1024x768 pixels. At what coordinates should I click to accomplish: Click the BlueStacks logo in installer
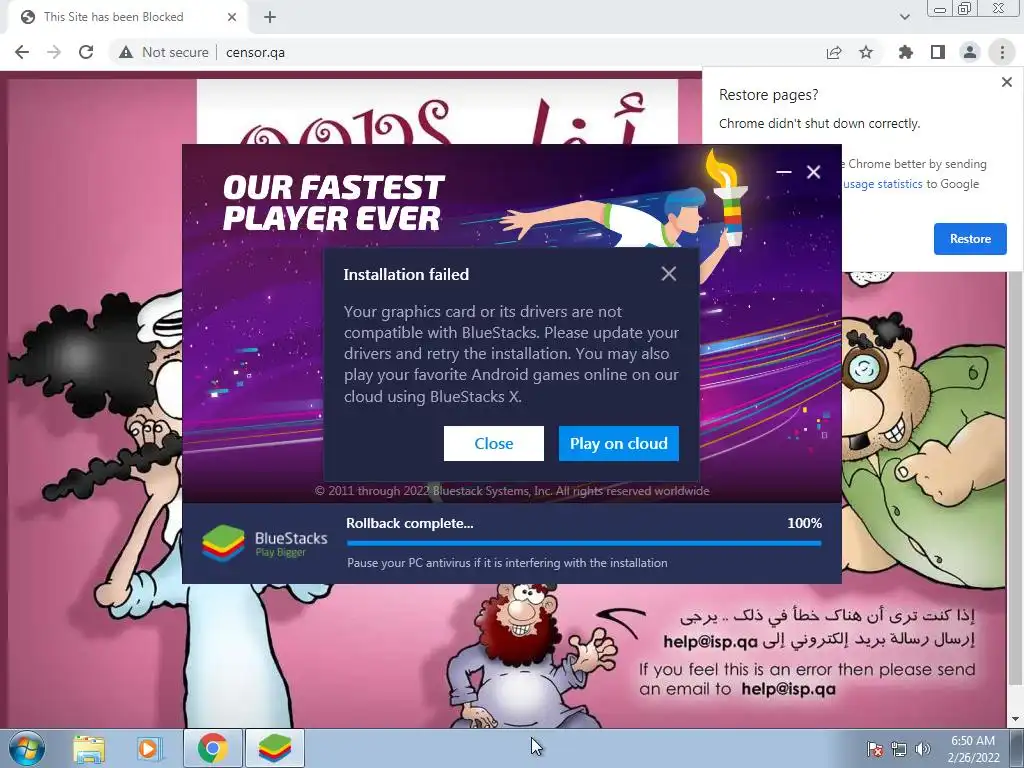[x=264, y=543]
